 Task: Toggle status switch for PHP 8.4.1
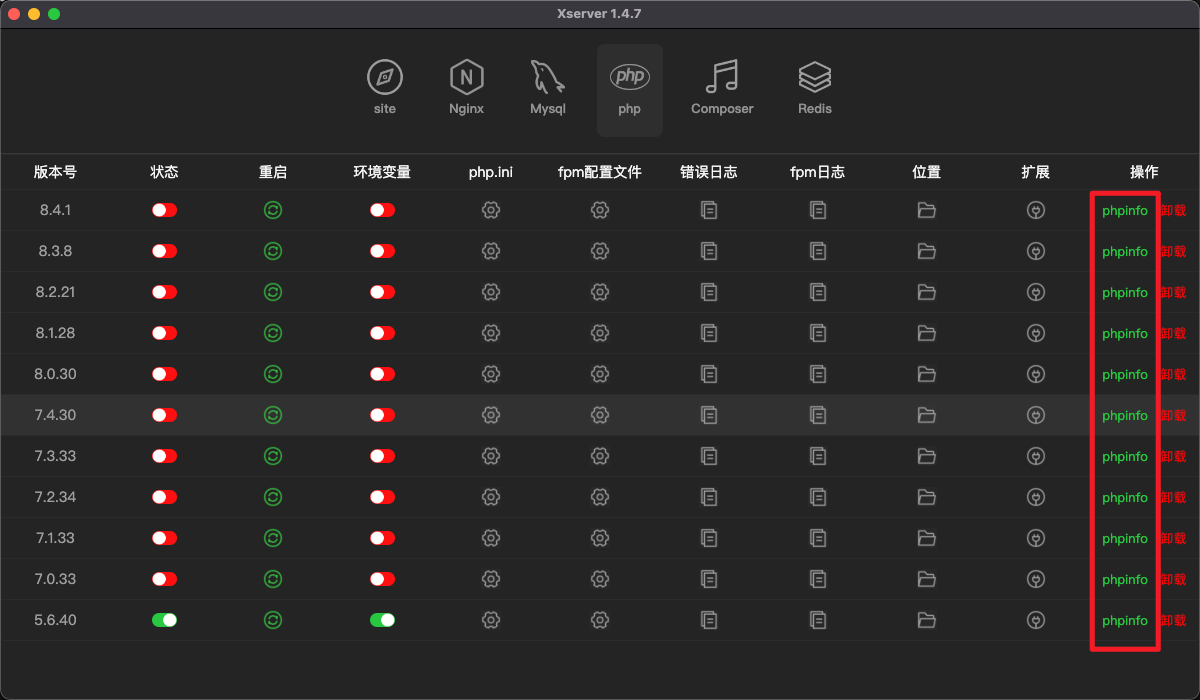pyautogui.click(x=164, y=210)
